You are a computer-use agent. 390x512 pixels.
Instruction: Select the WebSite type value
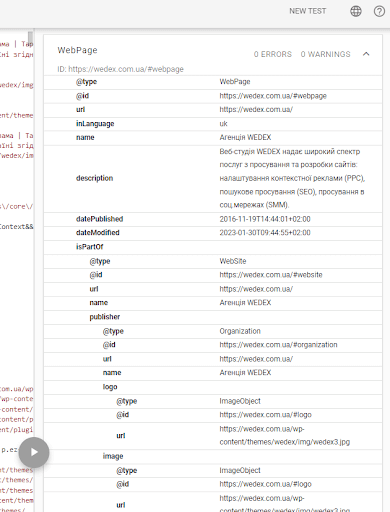(x=233, y=261)
